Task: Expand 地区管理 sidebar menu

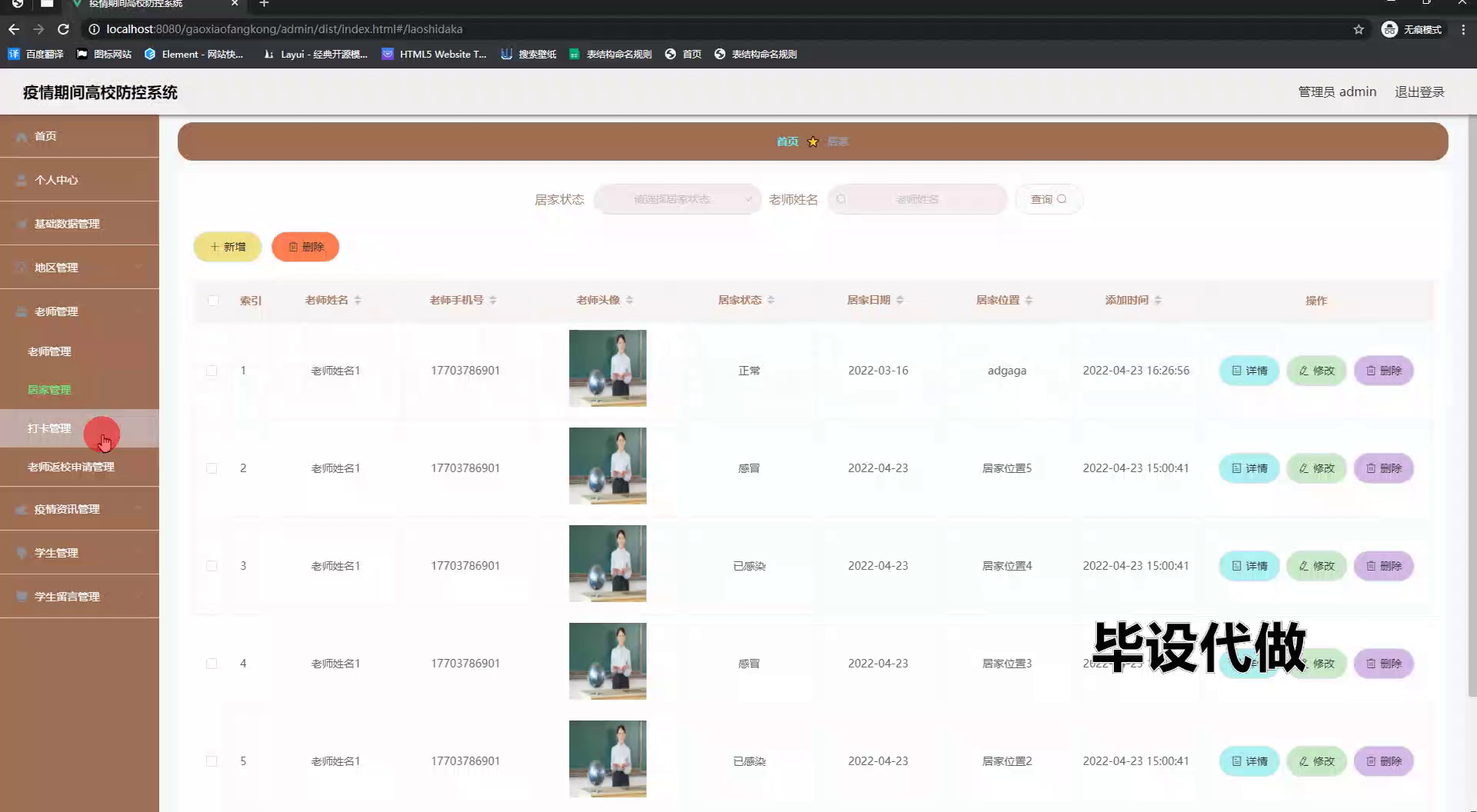Action: coord(79,268)
